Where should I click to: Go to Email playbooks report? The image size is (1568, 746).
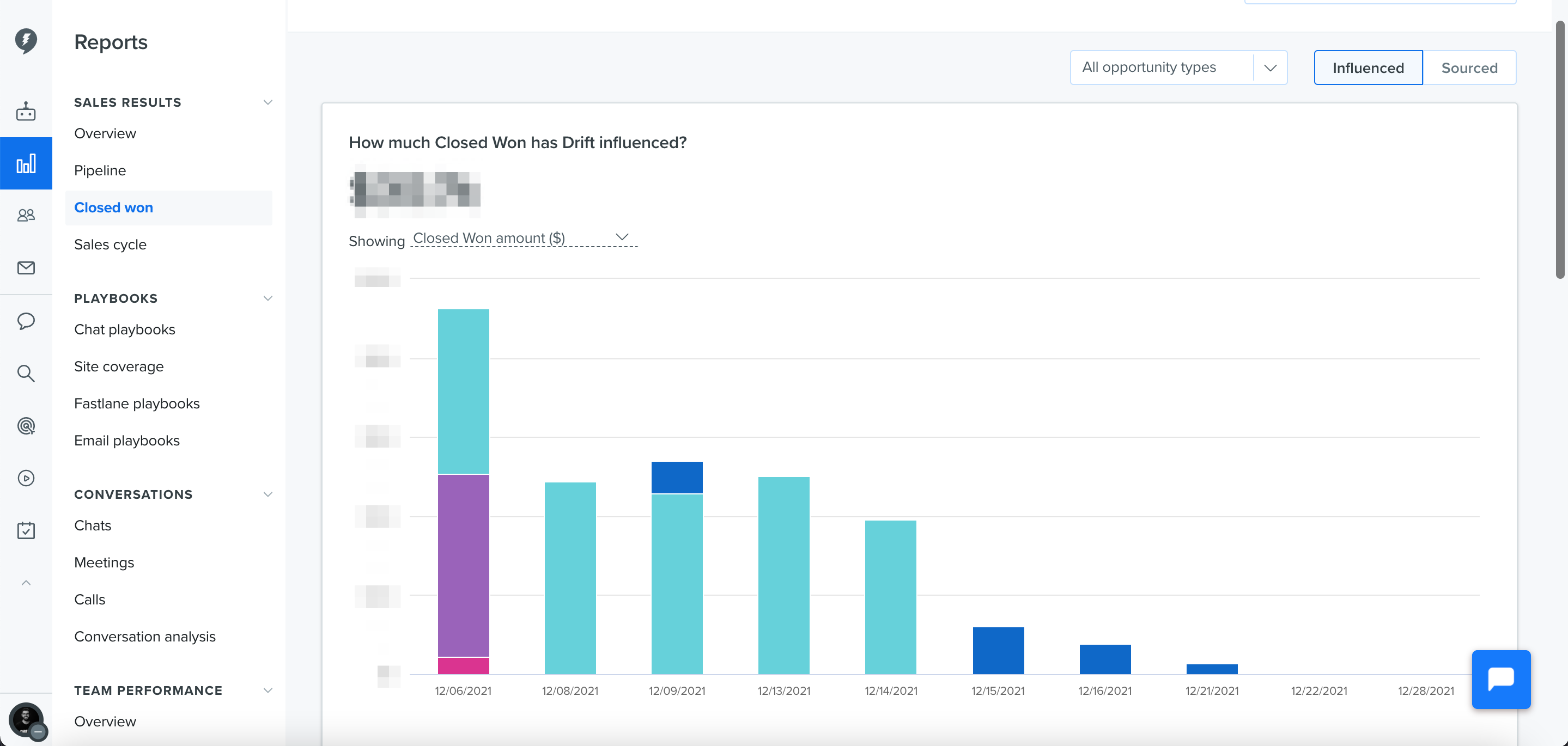point(126,441)
